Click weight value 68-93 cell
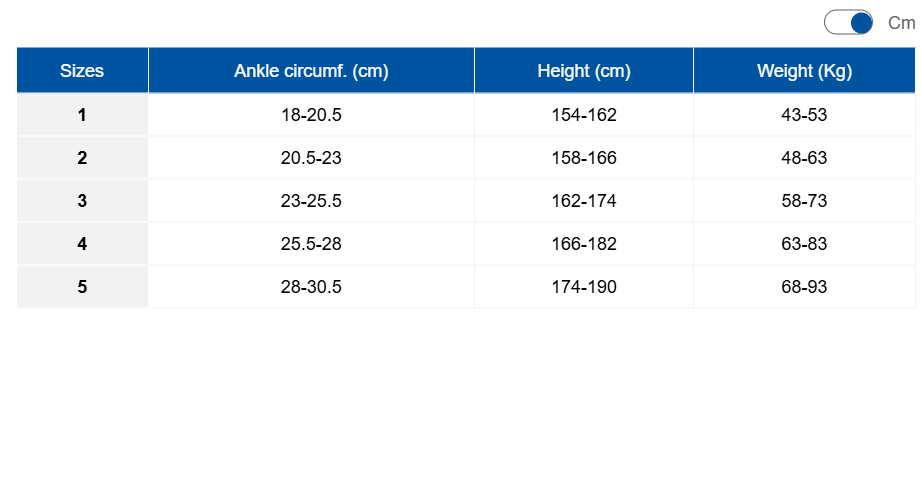Image resolution: width=922 pixels, height=496 pixels. click(804, 286)
